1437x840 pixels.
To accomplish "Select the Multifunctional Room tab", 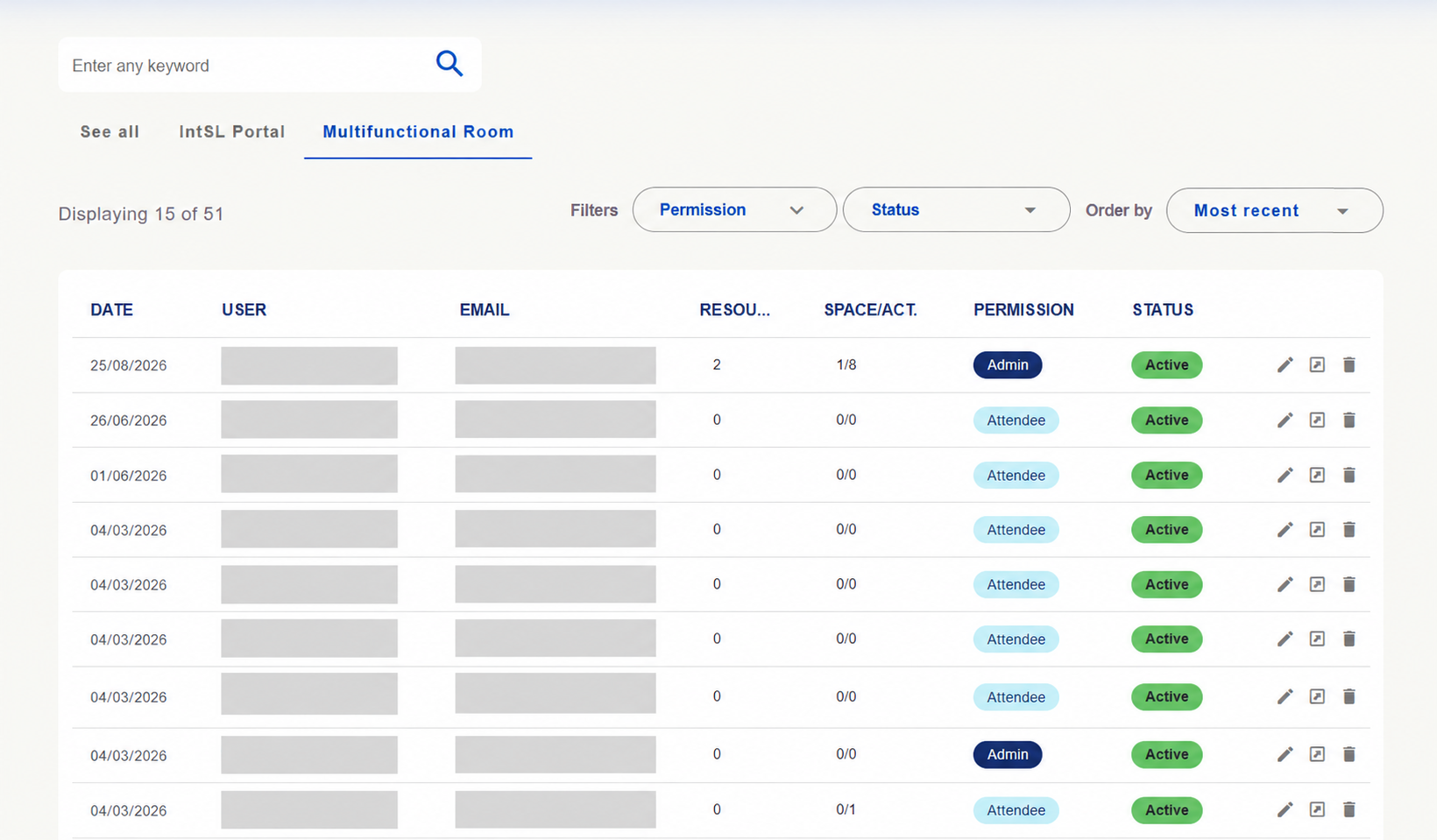I will click(x=418, y=131).
